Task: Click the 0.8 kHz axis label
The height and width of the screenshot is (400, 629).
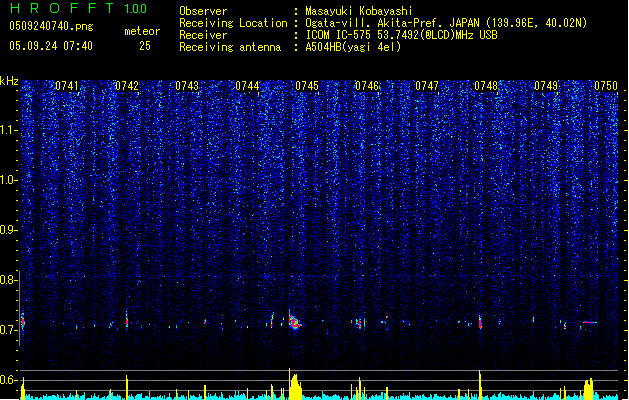Action: [8, 280]
